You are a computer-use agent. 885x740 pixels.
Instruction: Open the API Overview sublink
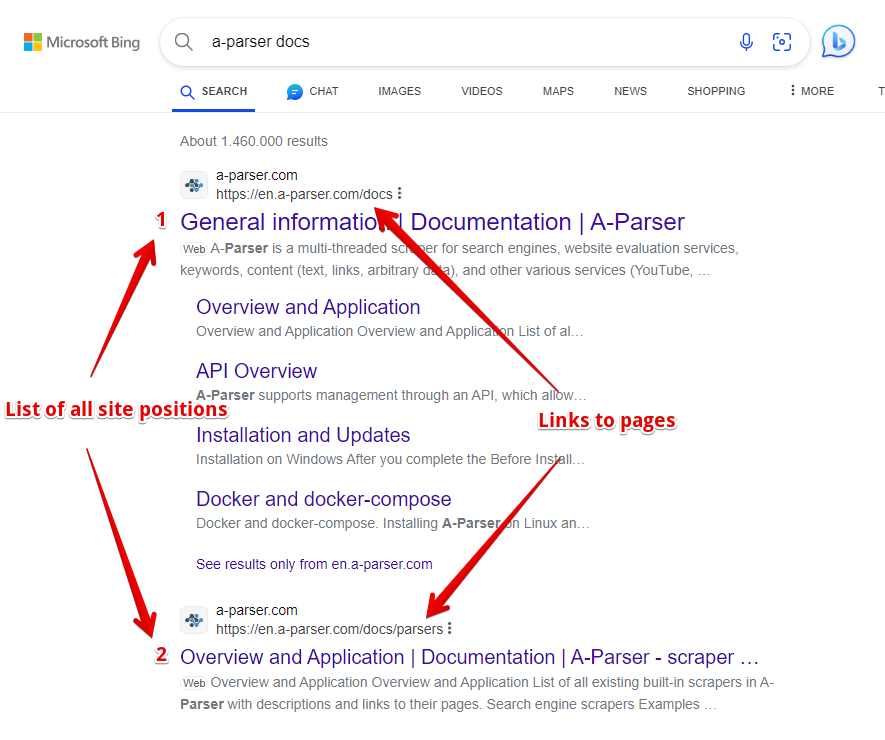[x=256, y=371]
